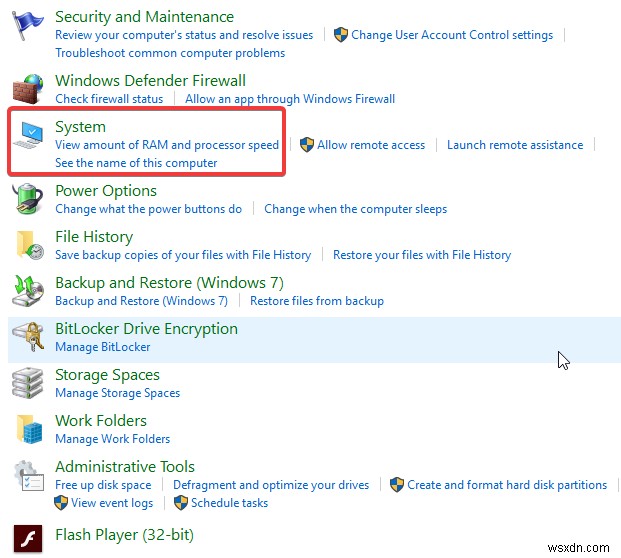This screenshot has width=621, height=558.
Task: Click shield icon beside Schedule tasks
Action: point(181,503)
